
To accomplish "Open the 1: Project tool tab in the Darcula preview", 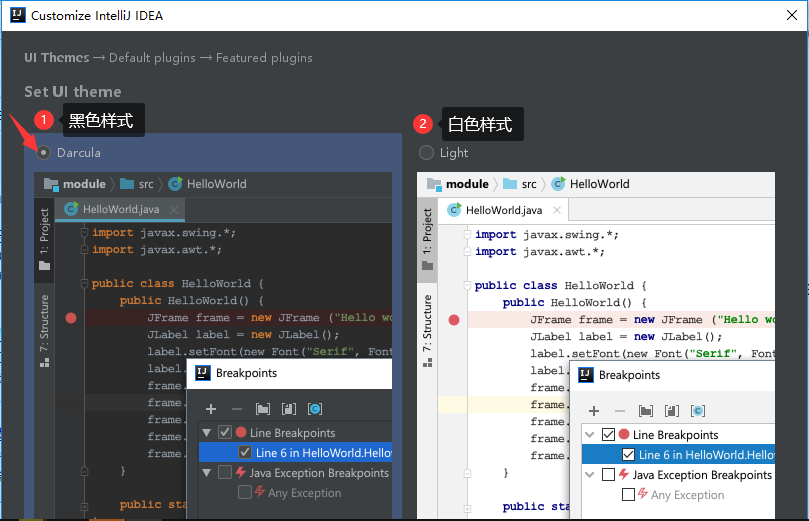I will point(44,239).
